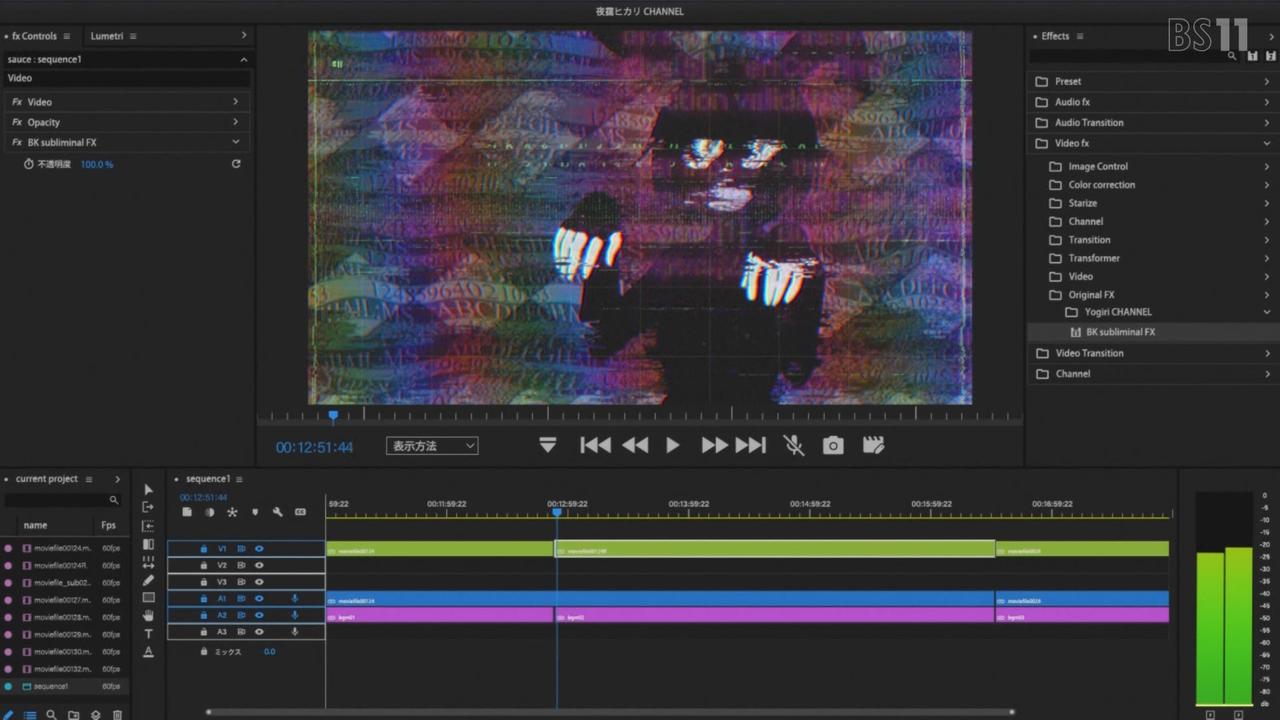The width and height of the screenshot is (1280, 720).
Task: Click the magnifier icon in project panel footer
Action: coord(52,715)
